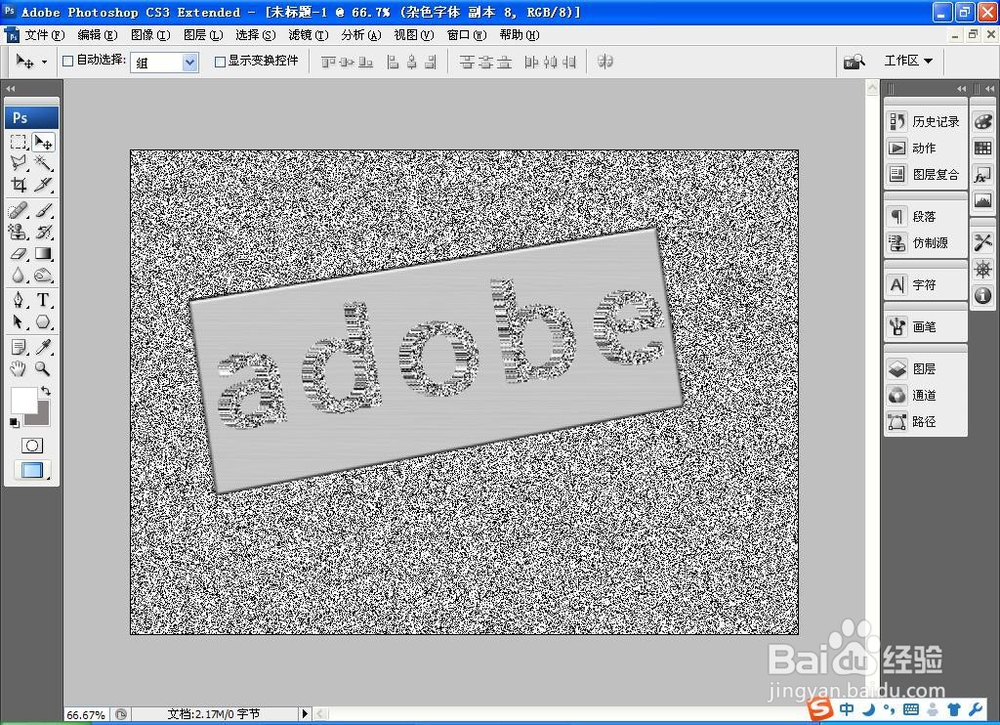Open the Styles fx panel icon
Screen dimensions: 1000x725
pyautogui.click(x=983, y=175)
